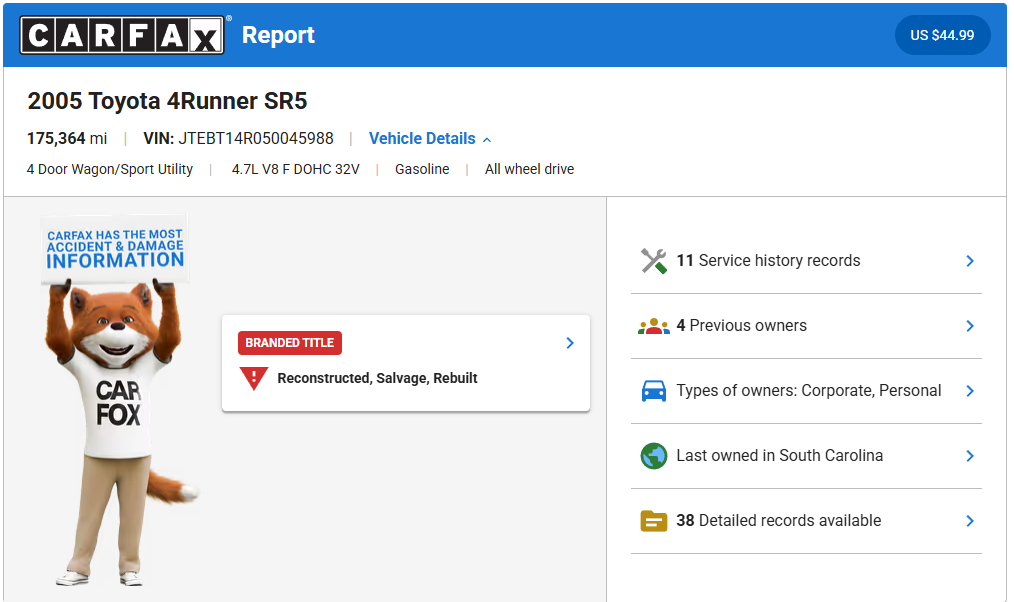Open the detailed records available chevron
The width and height of the screenshot is (1014, 602).
pos(969,521)
